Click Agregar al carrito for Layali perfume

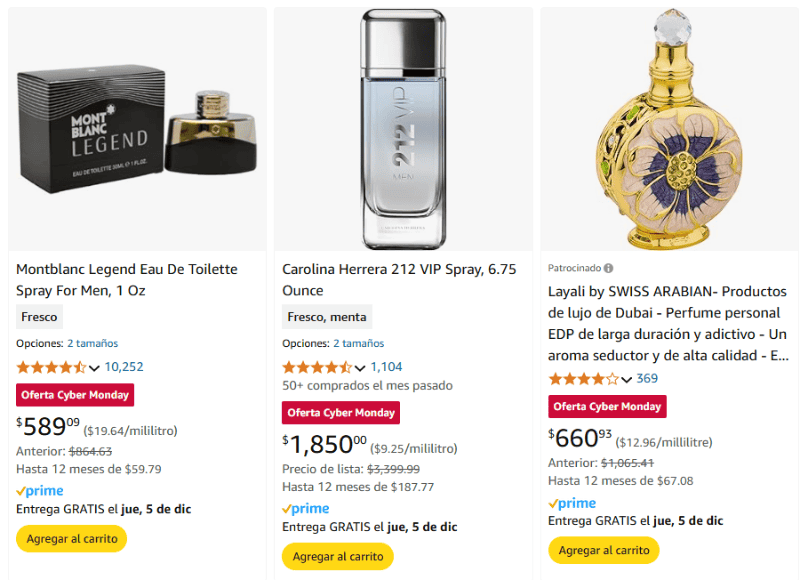pyautogui.click(x=603, y=550)
